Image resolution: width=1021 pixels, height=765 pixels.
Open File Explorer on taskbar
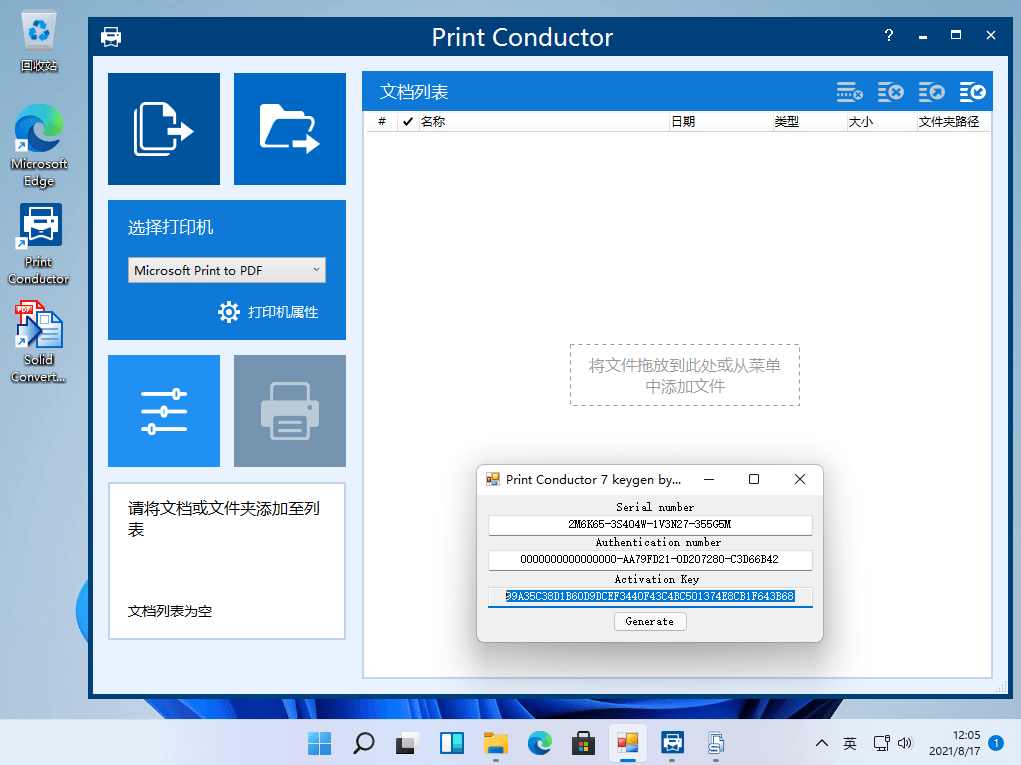[496, 743]
